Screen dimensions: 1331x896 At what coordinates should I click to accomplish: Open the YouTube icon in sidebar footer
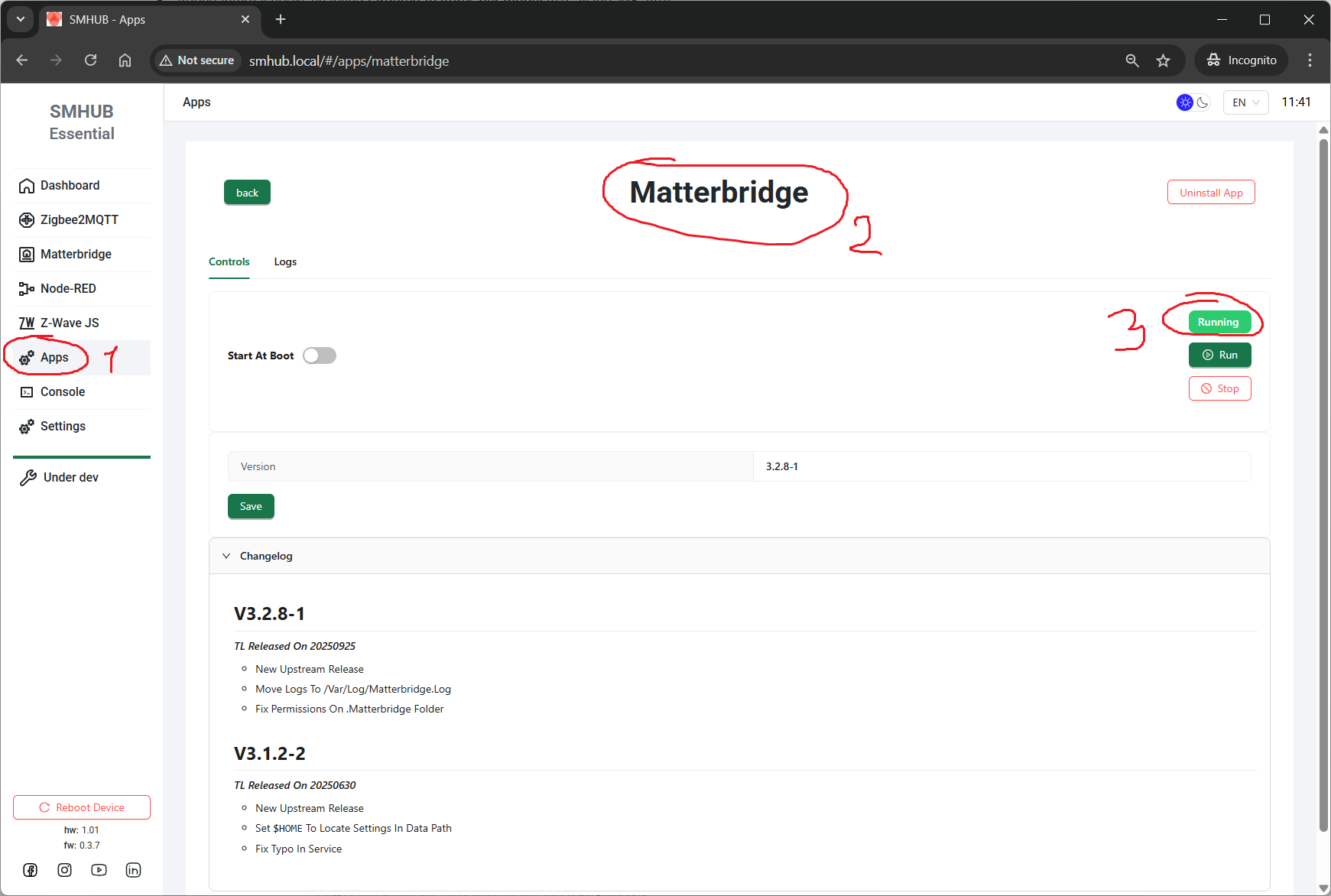[x=99, y=870]
